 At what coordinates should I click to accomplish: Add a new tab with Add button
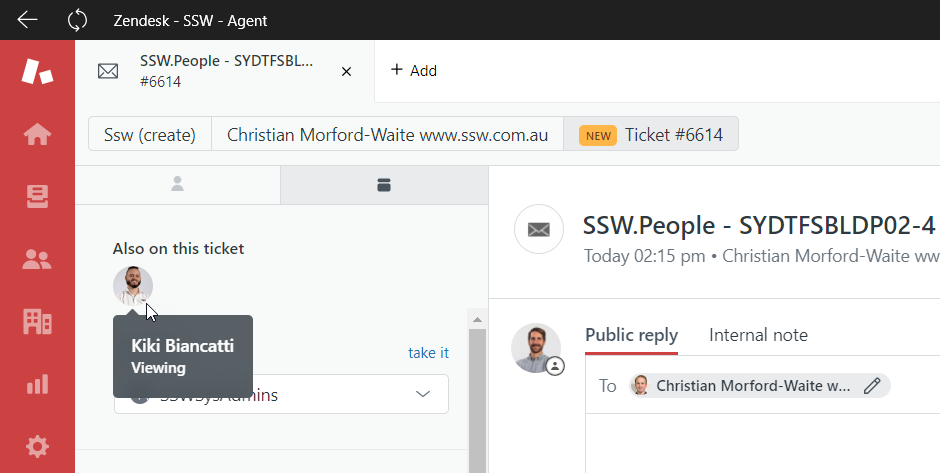pos(414,70)
